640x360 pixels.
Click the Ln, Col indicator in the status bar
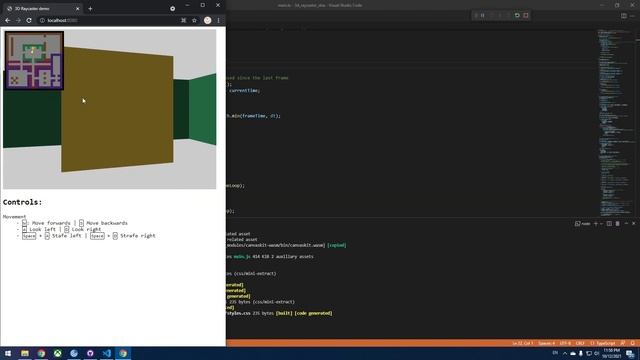(522, 343)
